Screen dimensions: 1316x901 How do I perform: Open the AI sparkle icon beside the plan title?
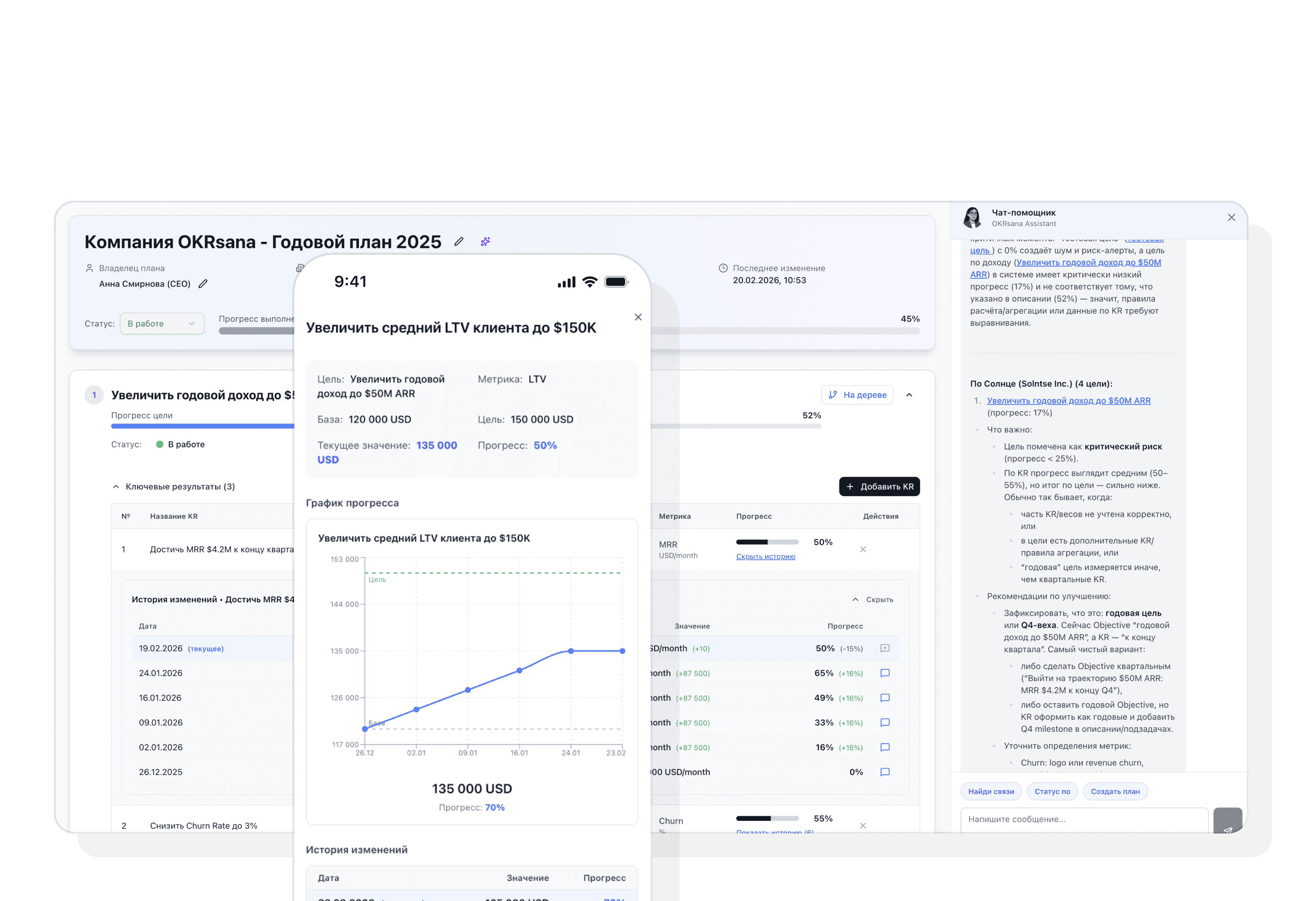(x=485, y=242)
